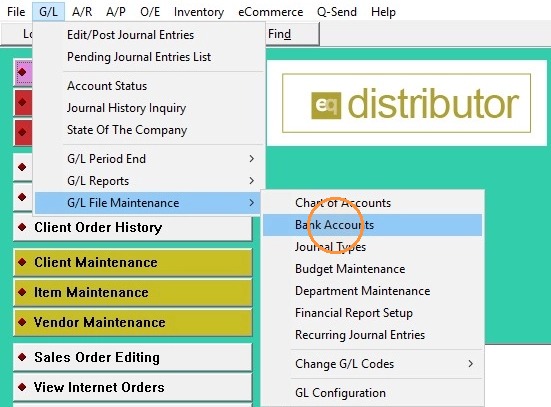
Task: Open the Inventory menu
Action: pyautogui.click(x=199, y=12)
